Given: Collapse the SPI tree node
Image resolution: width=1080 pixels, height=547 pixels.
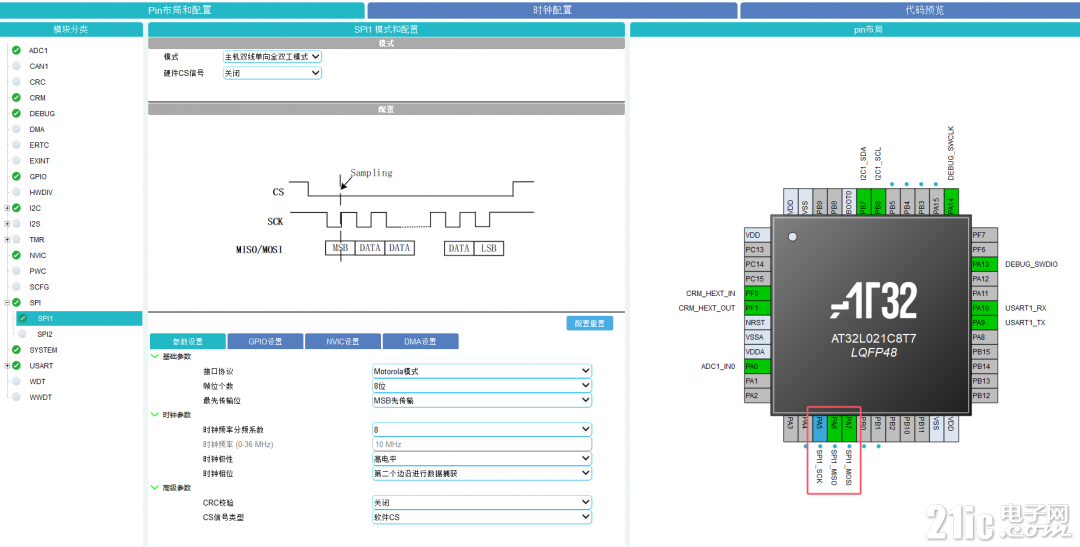Looking at the screenshot, I should click(x=7, y=302).
